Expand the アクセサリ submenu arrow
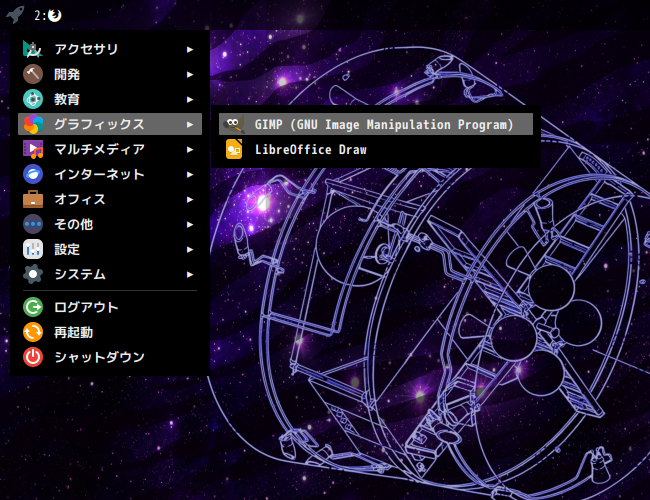This screenshot has width=650, height=500. pos(190,49)
